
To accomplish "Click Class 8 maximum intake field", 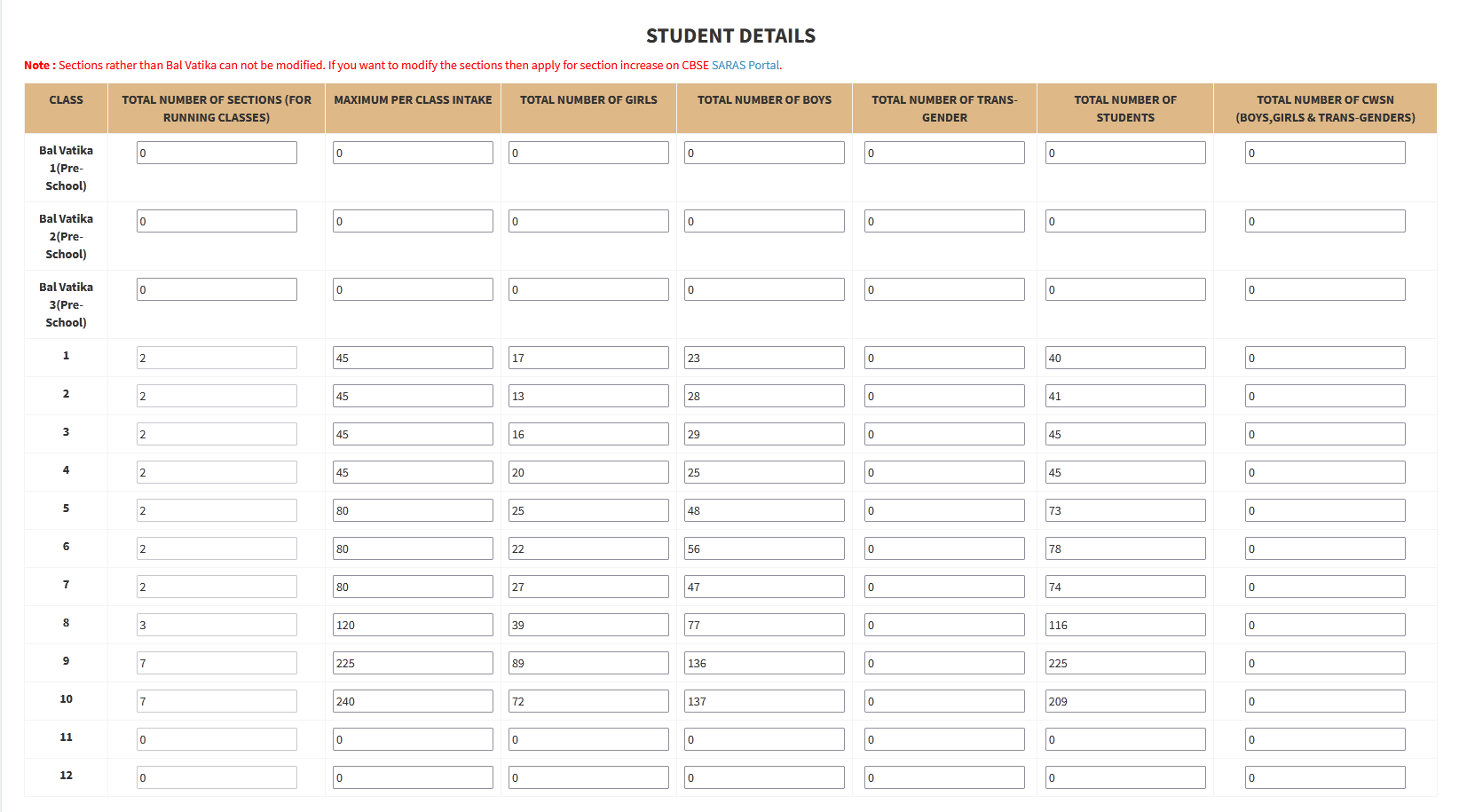I will pos(413,625).
